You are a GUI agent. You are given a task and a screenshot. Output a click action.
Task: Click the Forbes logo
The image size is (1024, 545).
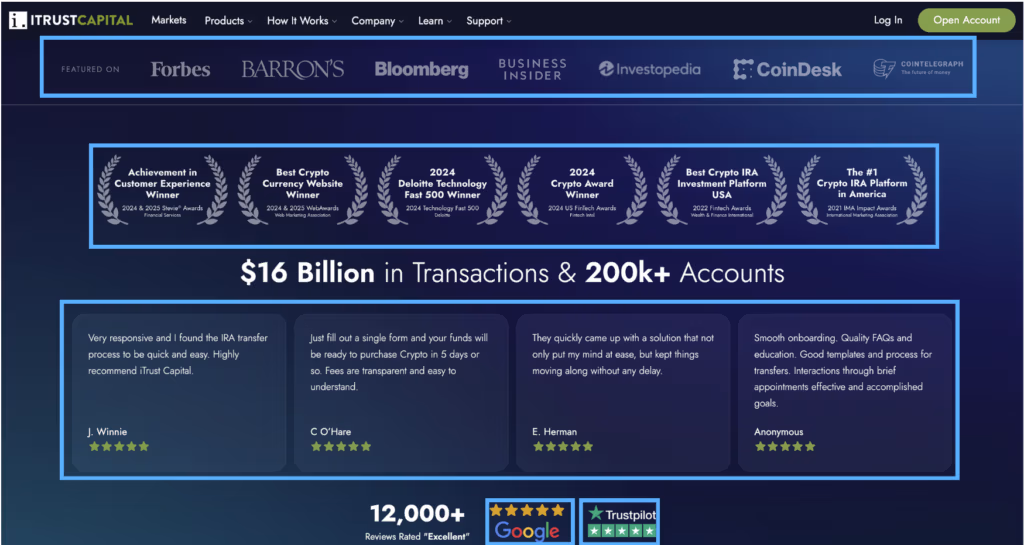click(180, 69)
